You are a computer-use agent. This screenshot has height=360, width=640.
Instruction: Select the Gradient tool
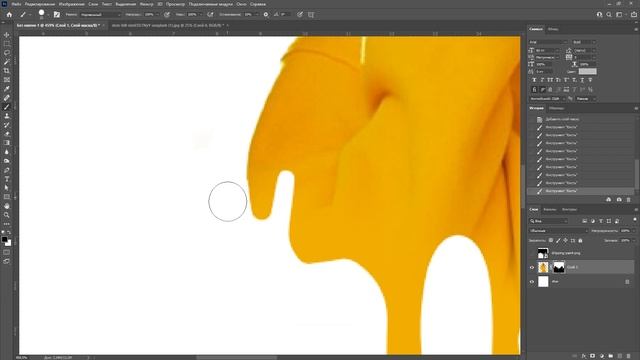(7, 143)
